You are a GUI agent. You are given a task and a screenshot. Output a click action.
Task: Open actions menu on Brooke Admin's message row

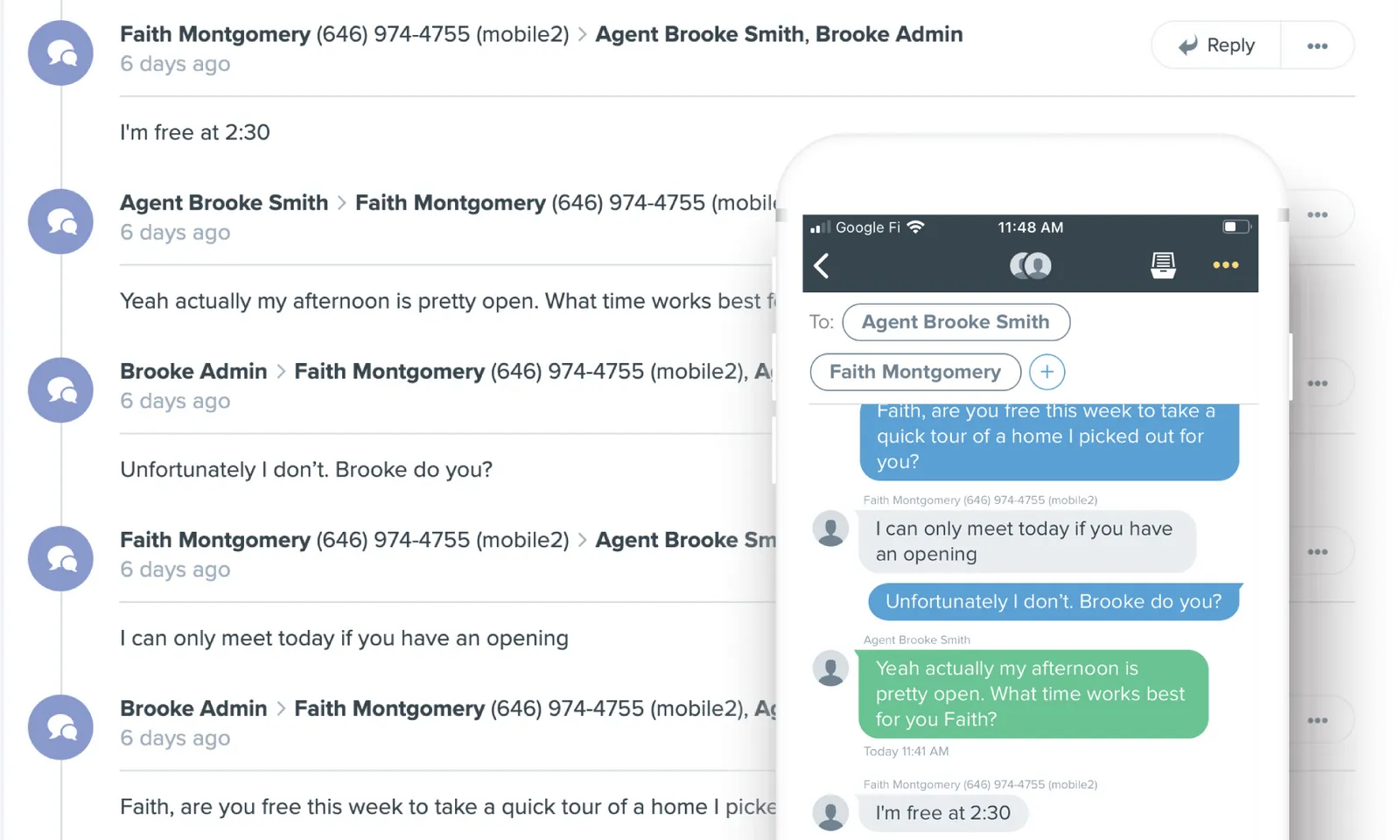tap(1317, 381)
